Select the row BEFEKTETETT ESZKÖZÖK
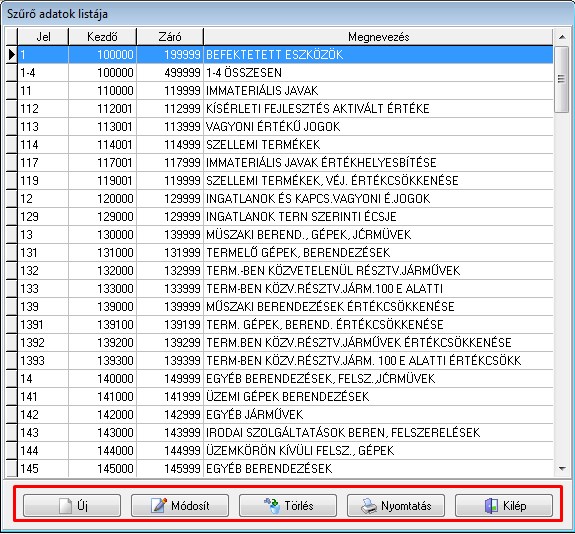The width and height of the screenshot is (575, 534). (x=285, y=55)
